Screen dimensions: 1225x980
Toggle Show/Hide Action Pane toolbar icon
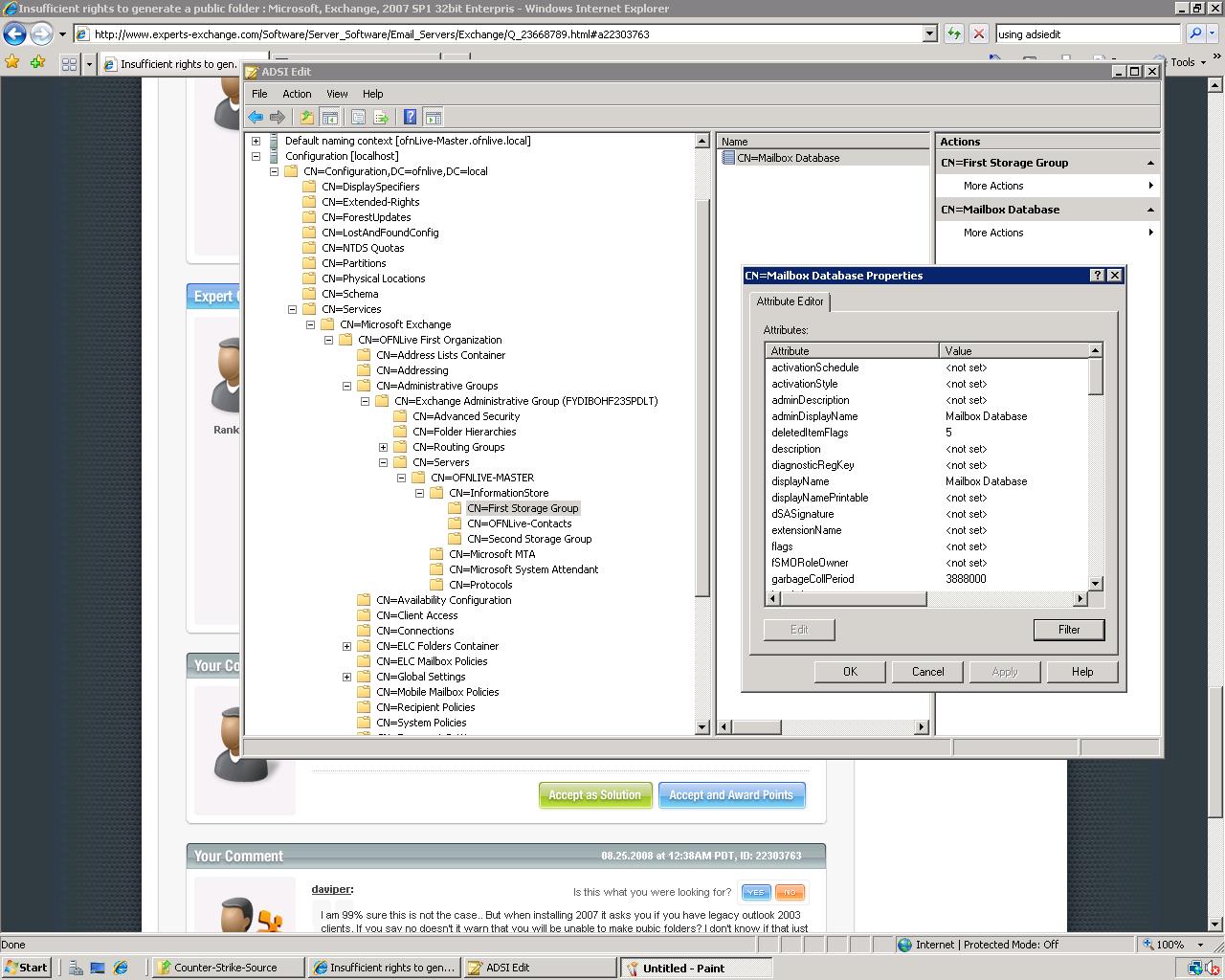433,117
